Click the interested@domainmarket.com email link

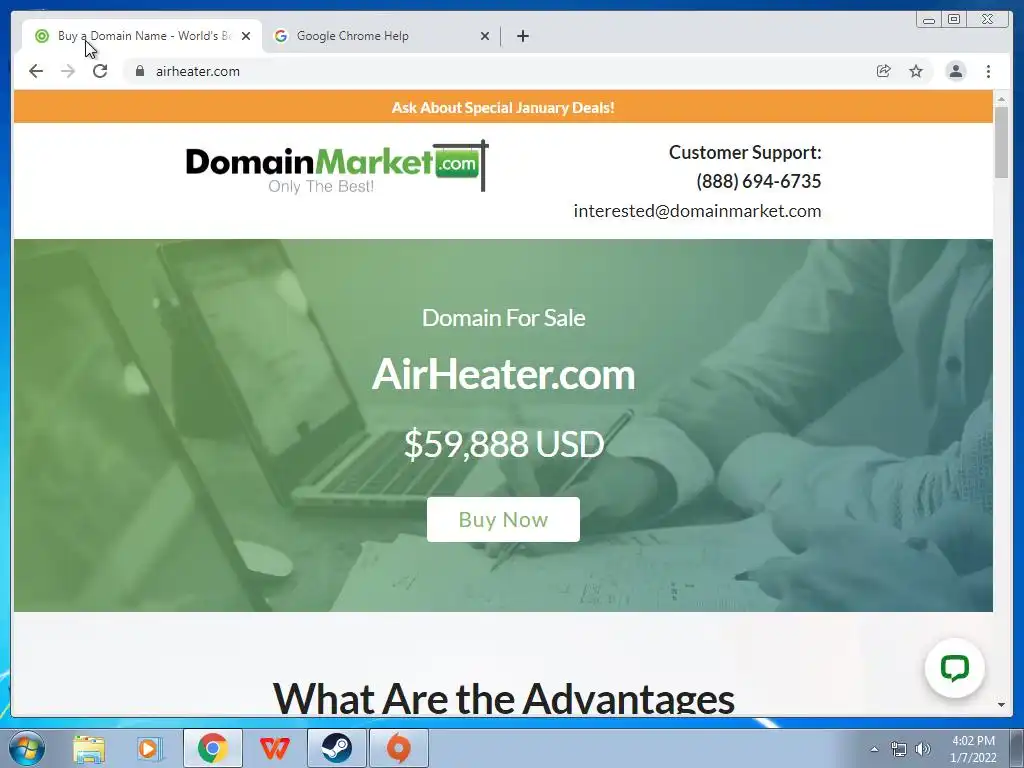point(697,211)
